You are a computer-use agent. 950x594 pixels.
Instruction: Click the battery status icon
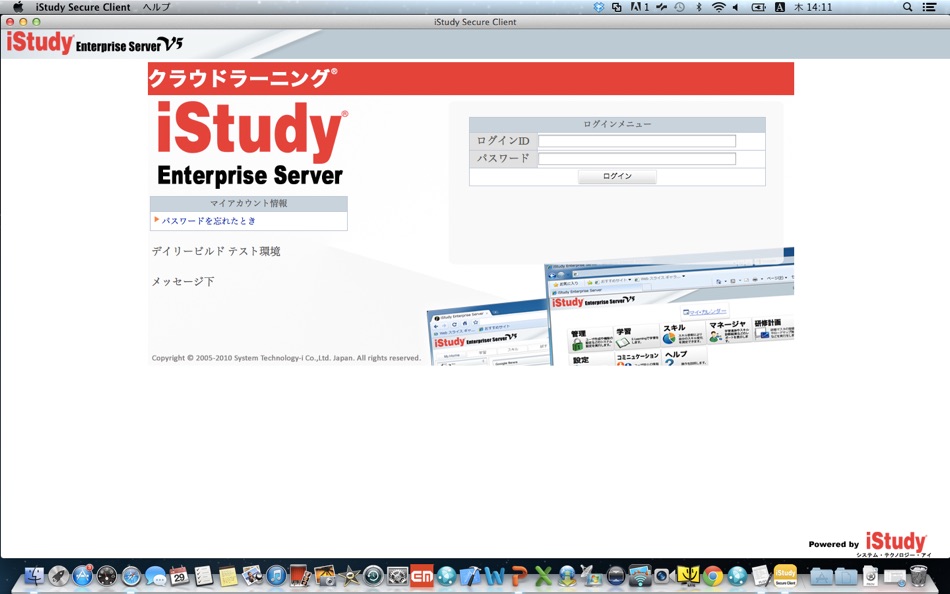[x=758, y=7]
